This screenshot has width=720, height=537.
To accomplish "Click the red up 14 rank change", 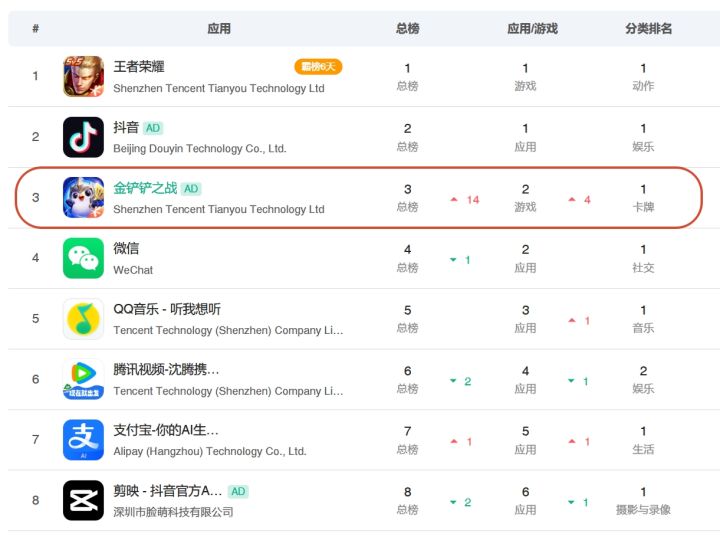I will (465, 199).
